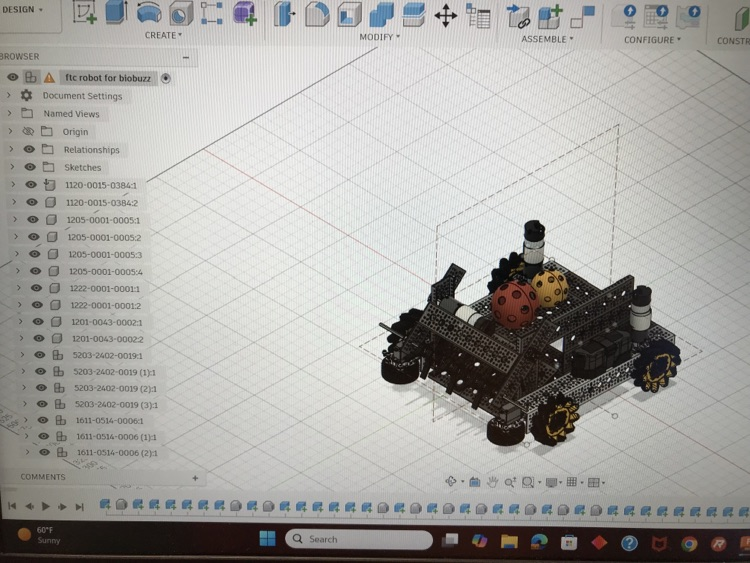Open the CONFIGURE menu
The height and width of the screenshot is (563, 750).
(652, 40)
